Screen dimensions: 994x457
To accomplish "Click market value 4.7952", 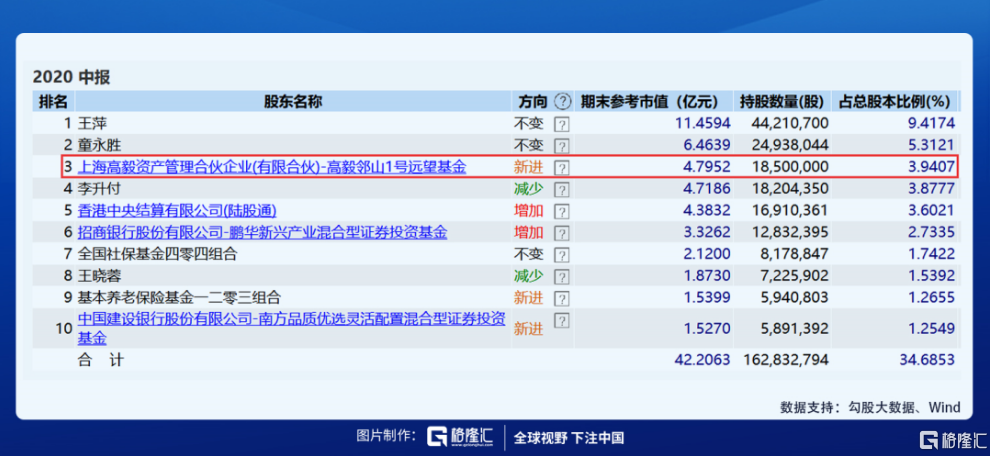I will click(707, 167).
